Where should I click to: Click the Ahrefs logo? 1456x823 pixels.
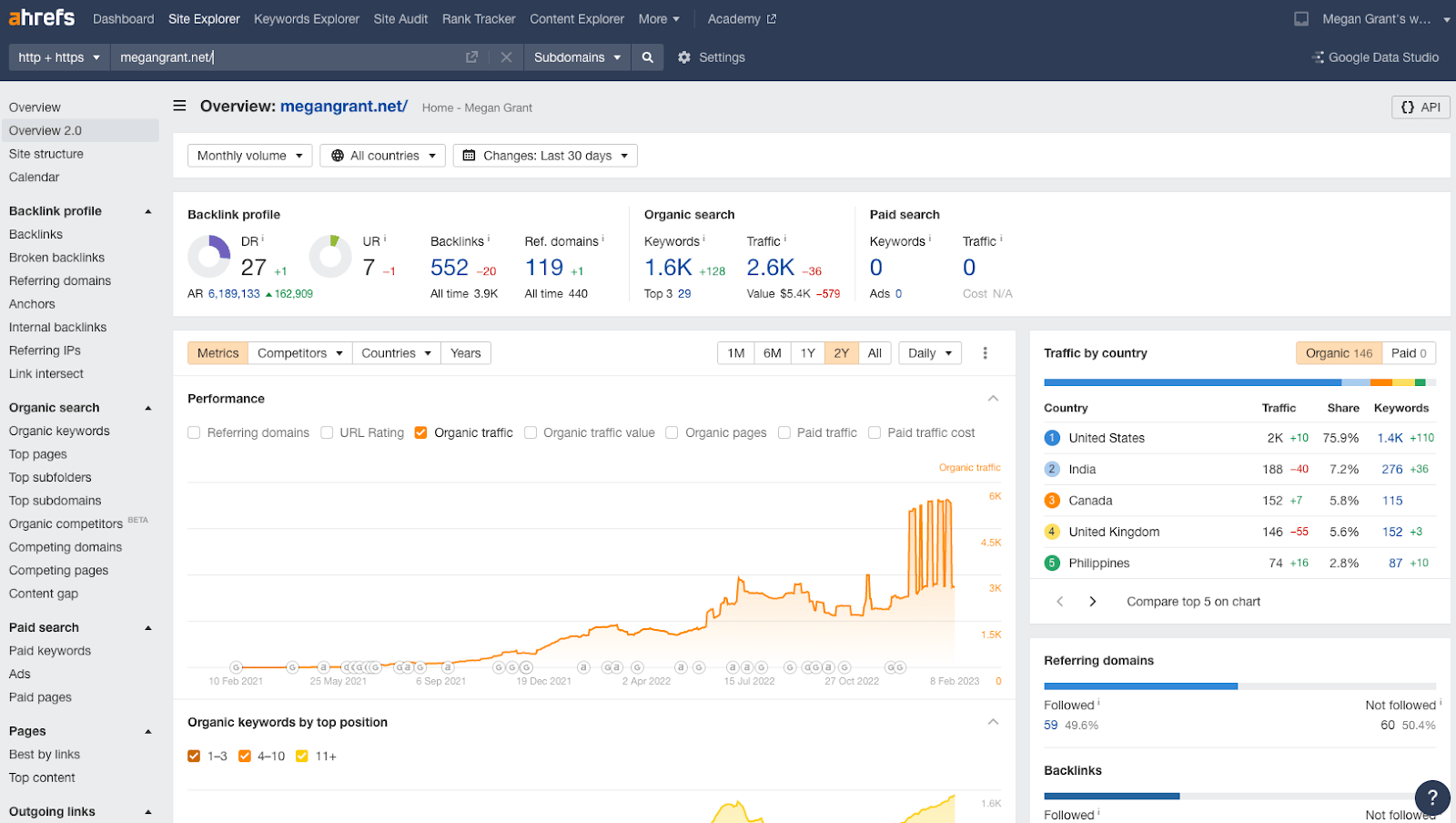point(42,18)
